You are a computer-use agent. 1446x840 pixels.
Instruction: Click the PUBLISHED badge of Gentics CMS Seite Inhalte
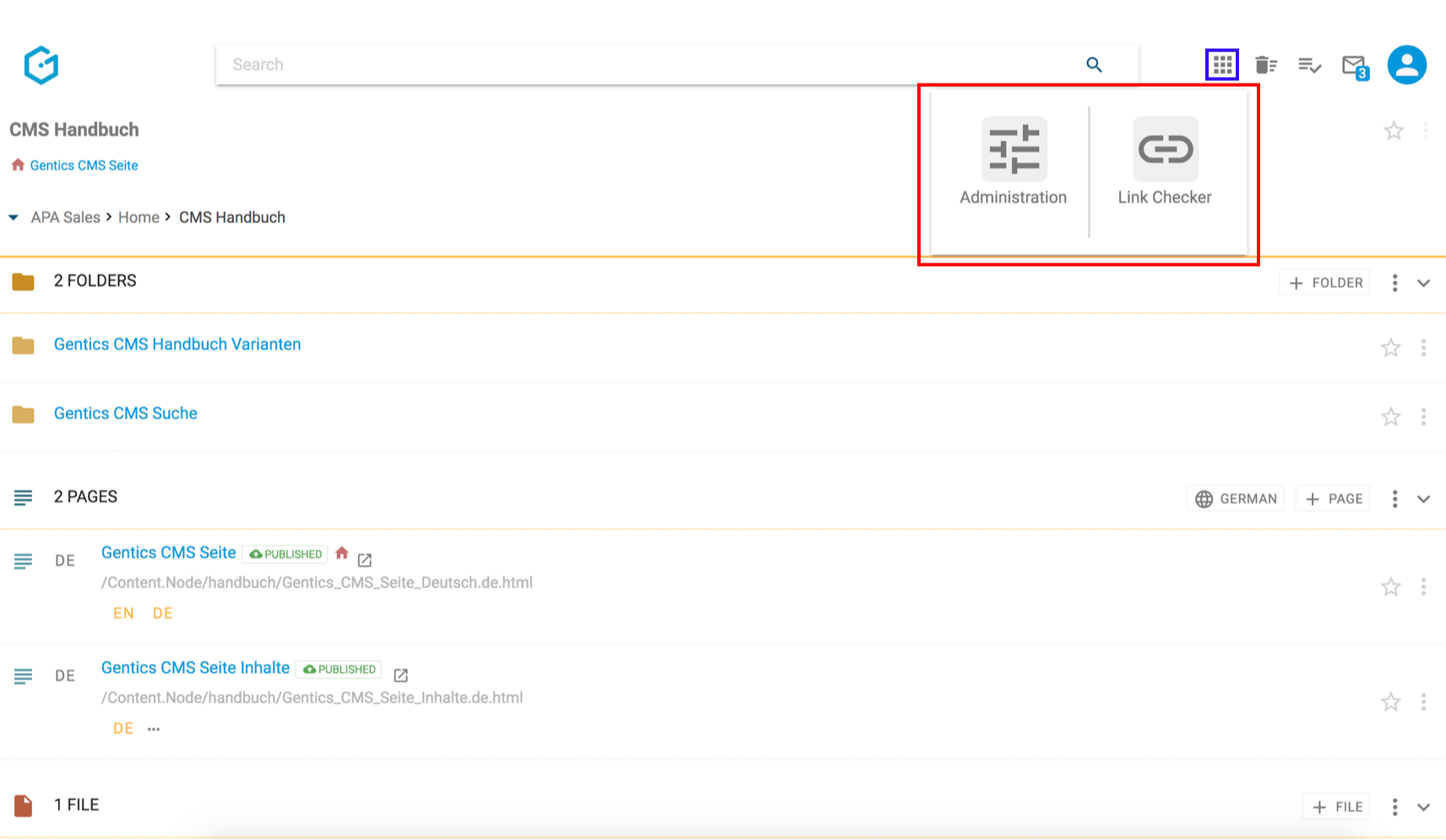[x=340, y=669]
